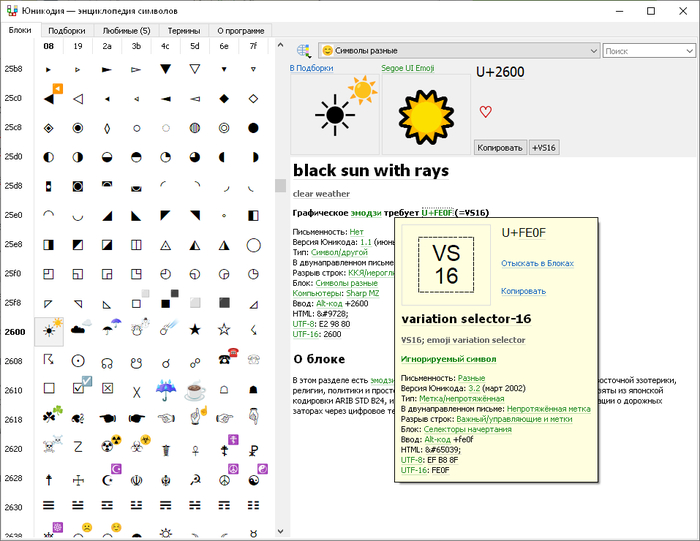This screenshot has height=541, width=700.
Task: Select the skull and crossbones symbol
Action: click(49, 448)
